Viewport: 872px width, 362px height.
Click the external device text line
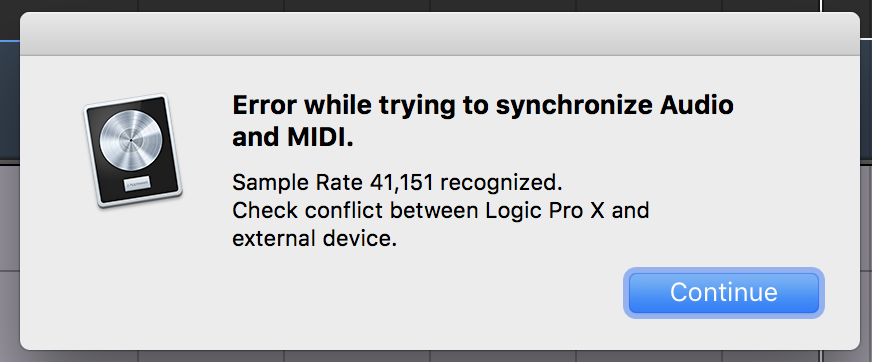tap(314, 239)
